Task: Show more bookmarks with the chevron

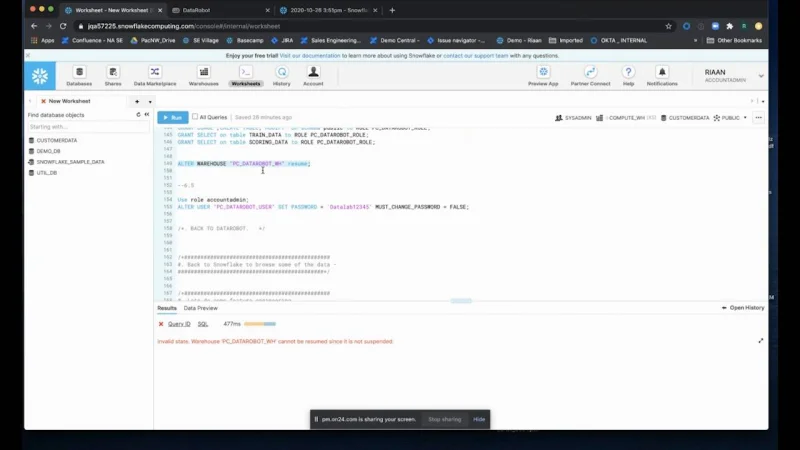Action: (695, 40)
